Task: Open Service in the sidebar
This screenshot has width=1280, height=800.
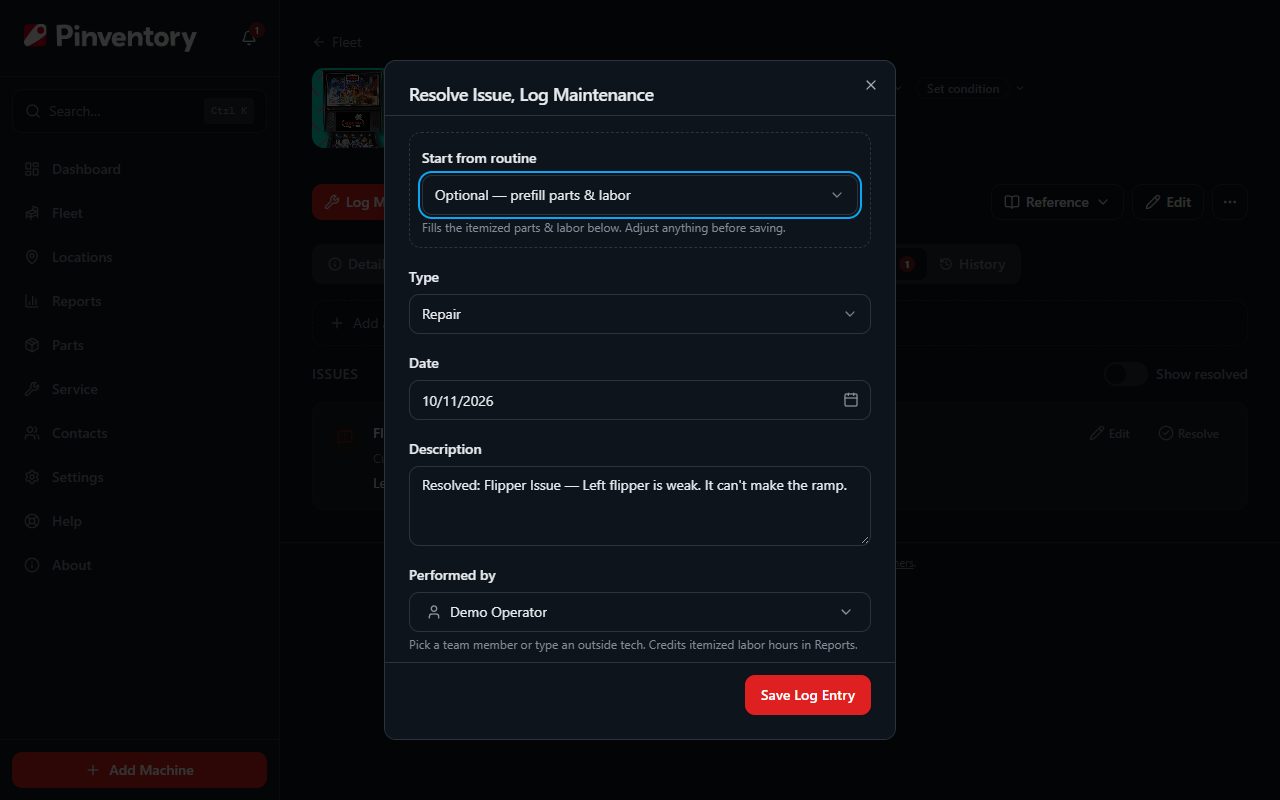Action: tap(140, 389)
